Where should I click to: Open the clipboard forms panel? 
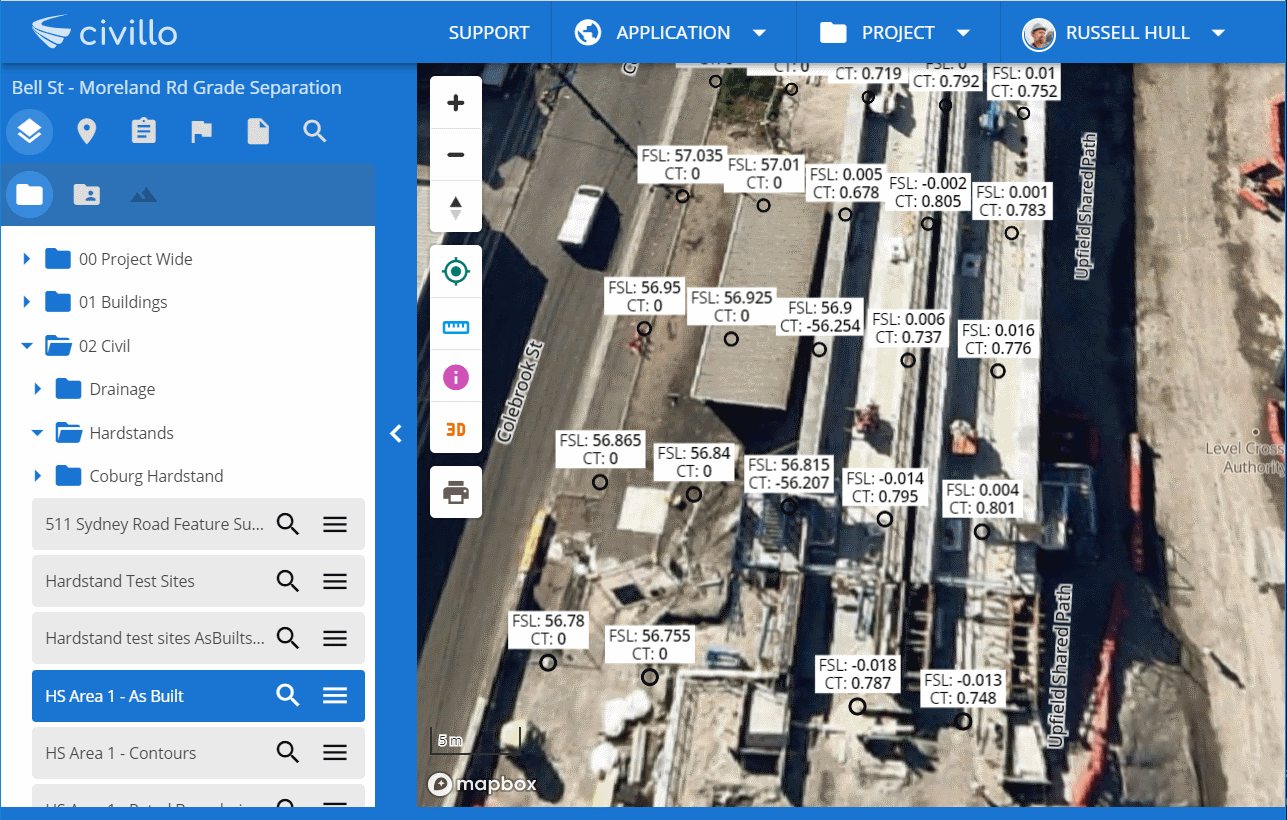144,131
